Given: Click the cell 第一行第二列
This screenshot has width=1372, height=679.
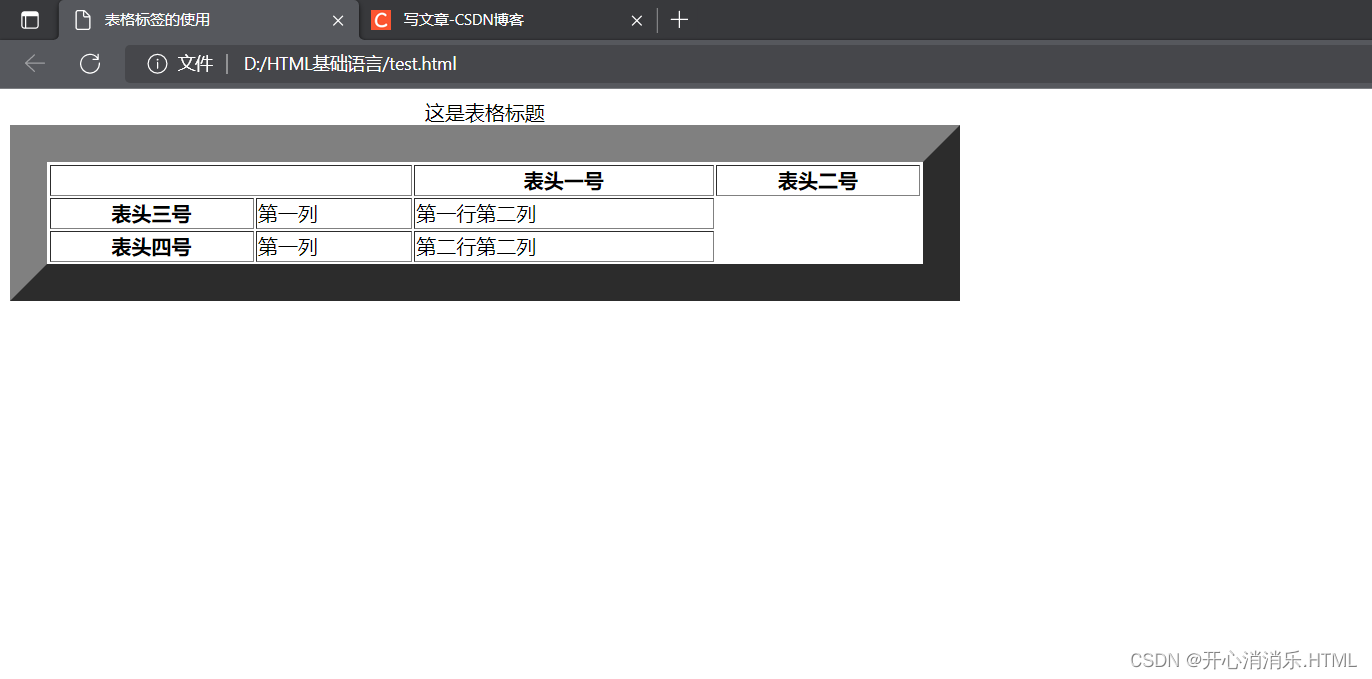Looking at the screenshot, I should pyautogui.click(x=564, y=214).
